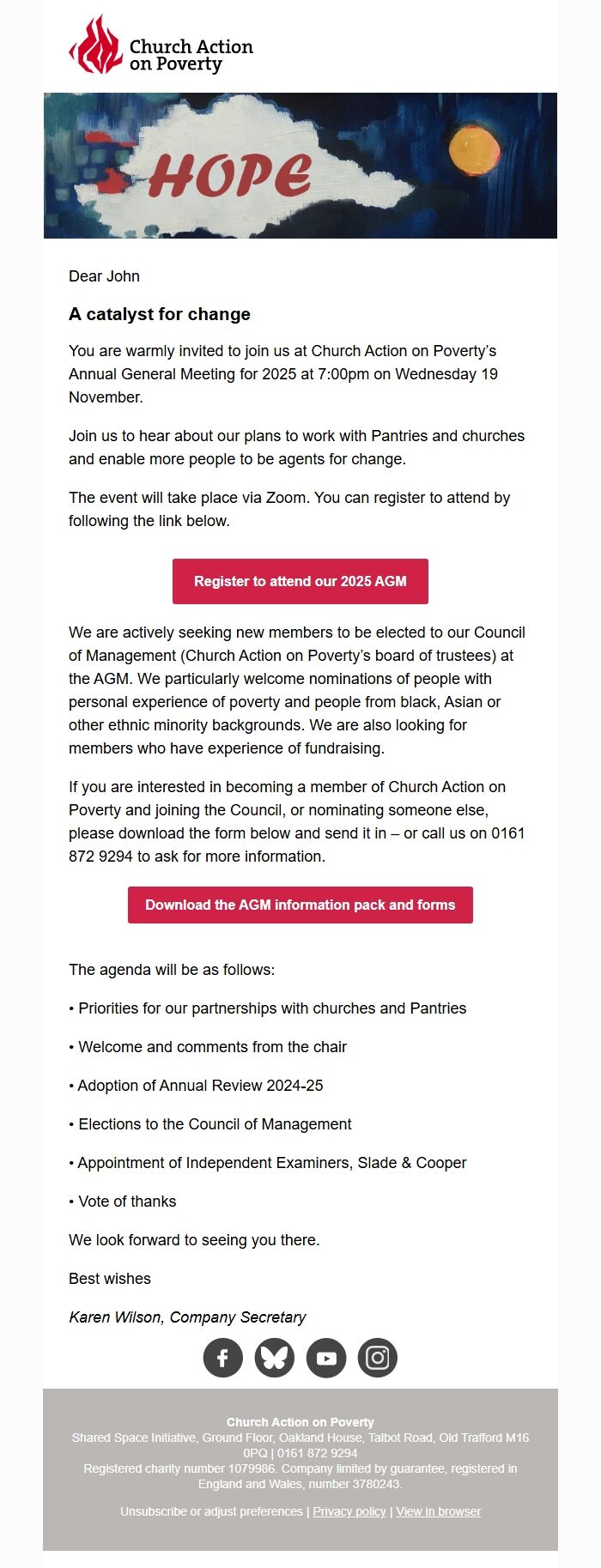Click the Karen Wilson, Company Secretary signature

coord(187,1317)
